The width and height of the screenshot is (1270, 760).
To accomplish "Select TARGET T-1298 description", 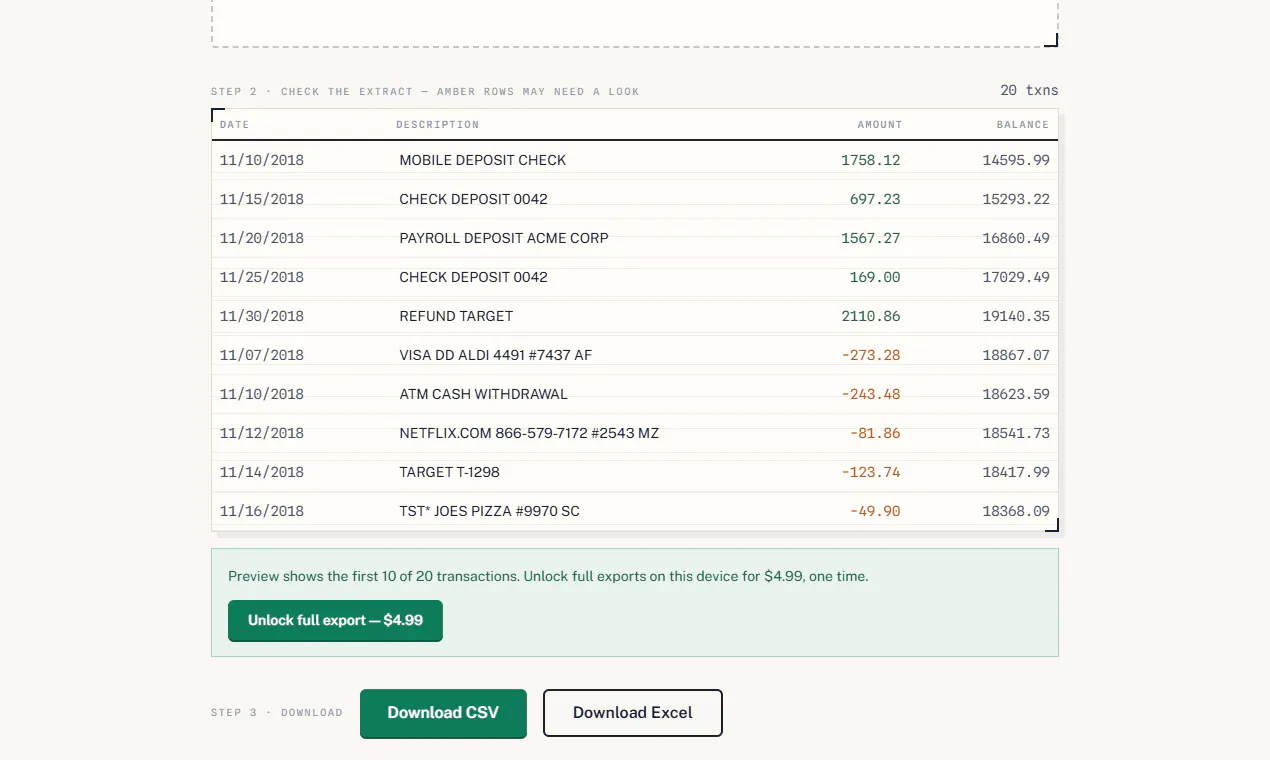I will (450, 472).
